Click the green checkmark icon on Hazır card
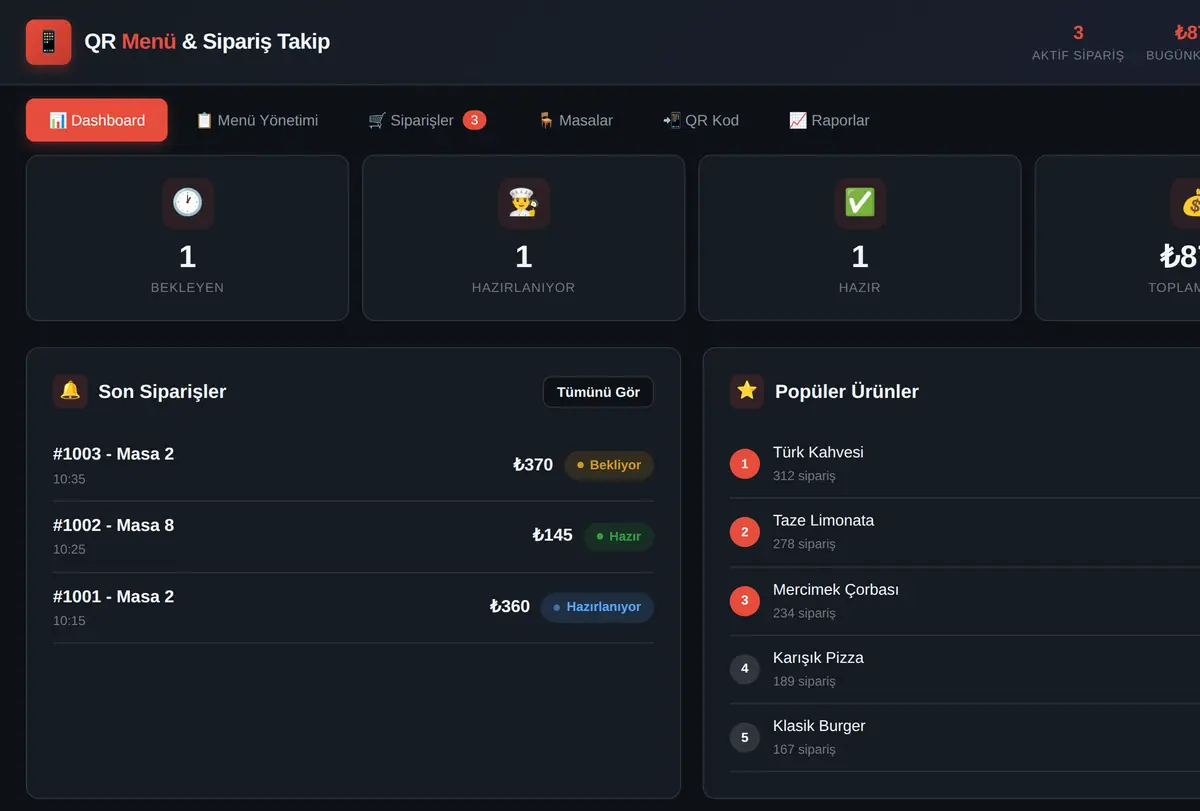This screenshot has width=1200, height=811. pyautogui.click(x=859, y=203)
